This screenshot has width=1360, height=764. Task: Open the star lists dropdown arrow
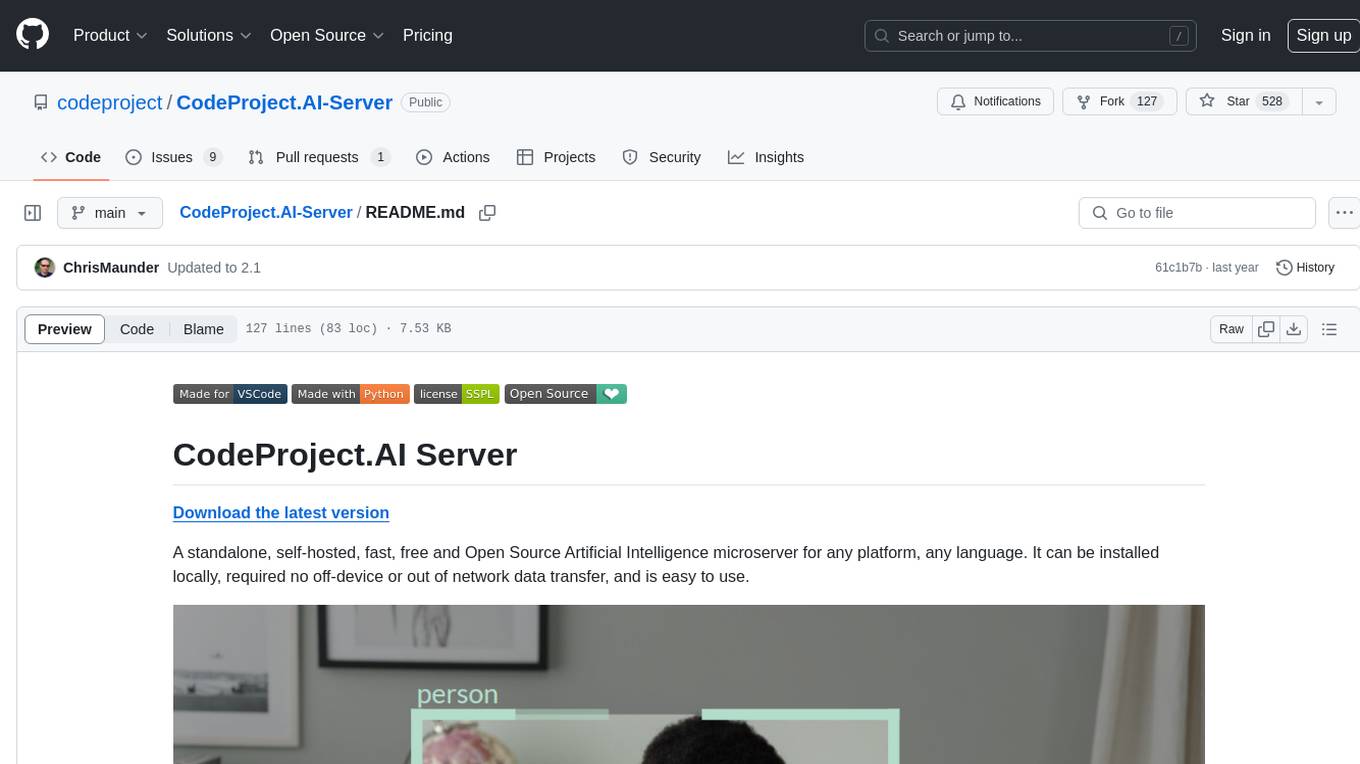coord(1319,102)
